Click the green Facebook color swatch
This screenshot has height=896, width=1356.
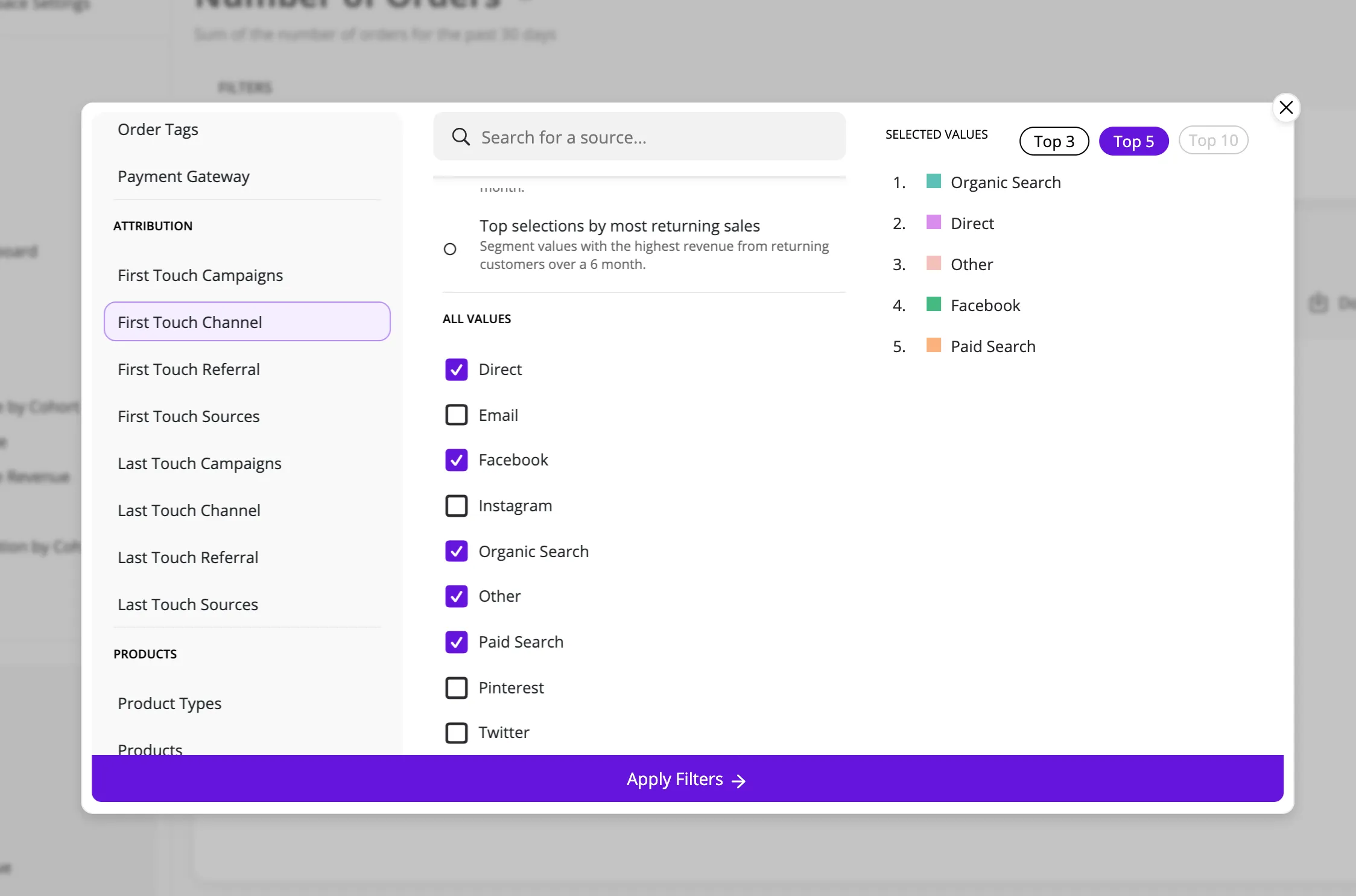pyautogui.click(x=934, y=304)
